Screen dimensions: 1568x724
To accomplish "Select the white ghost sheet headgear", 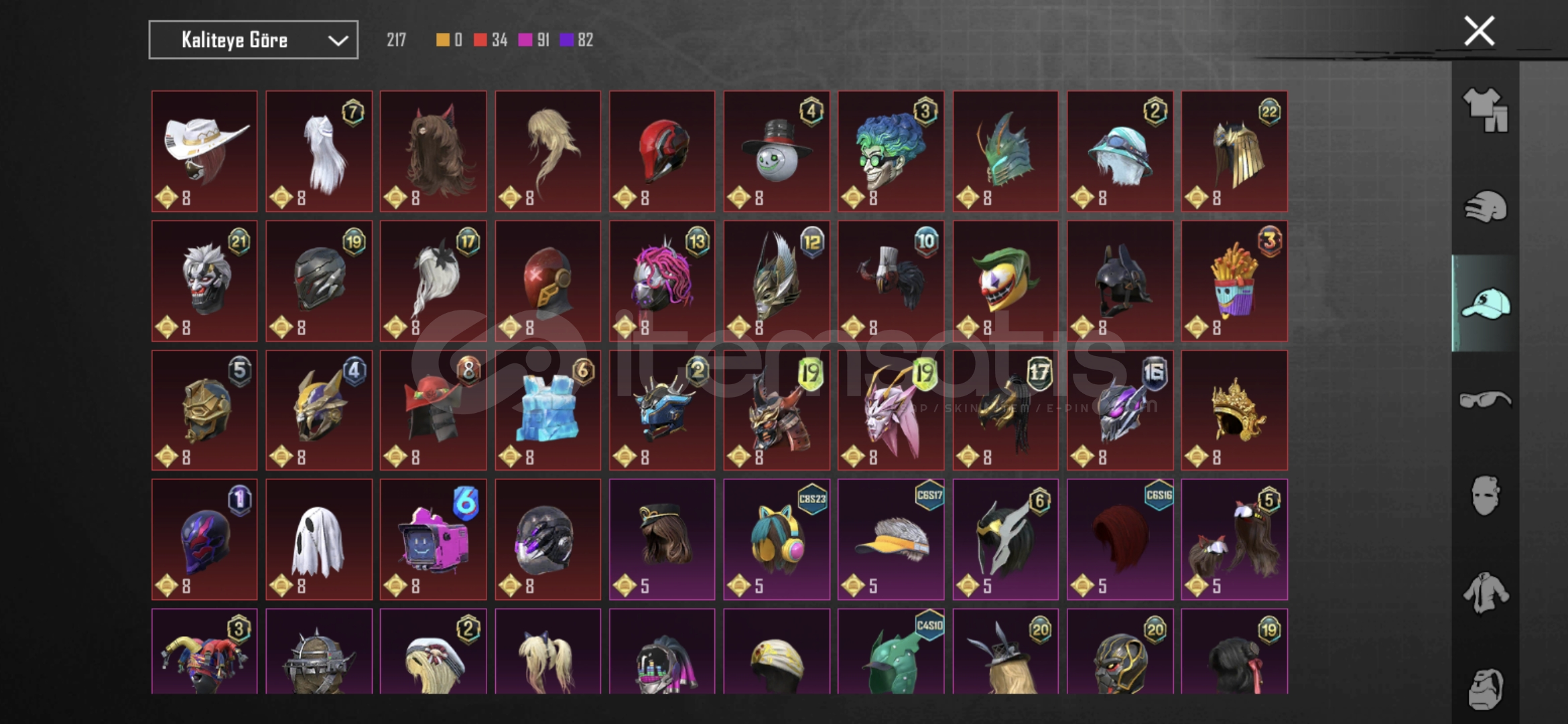I will 319,540.
